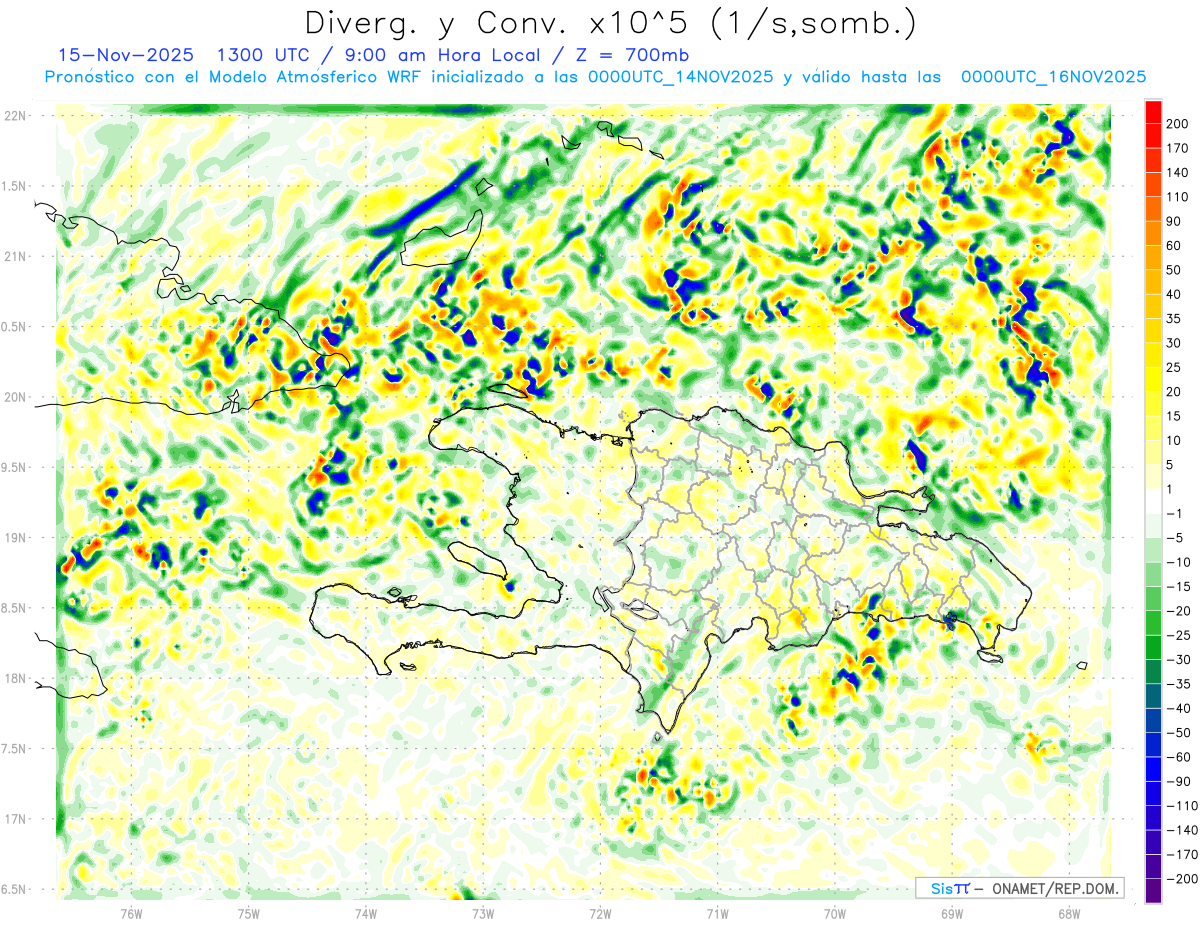Click the white swatch between 1 and -1
Image resolution: width=1200 pixels, height=927 pixels.
click(x=1153, y=501)
